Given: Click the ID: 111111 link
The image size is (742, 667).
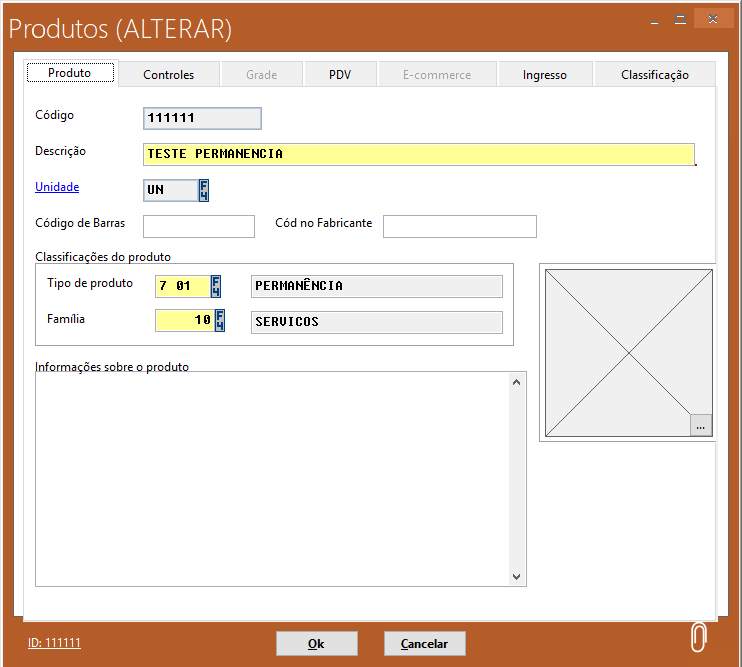Looking at the screenshot, I should [x=54, y=643].
